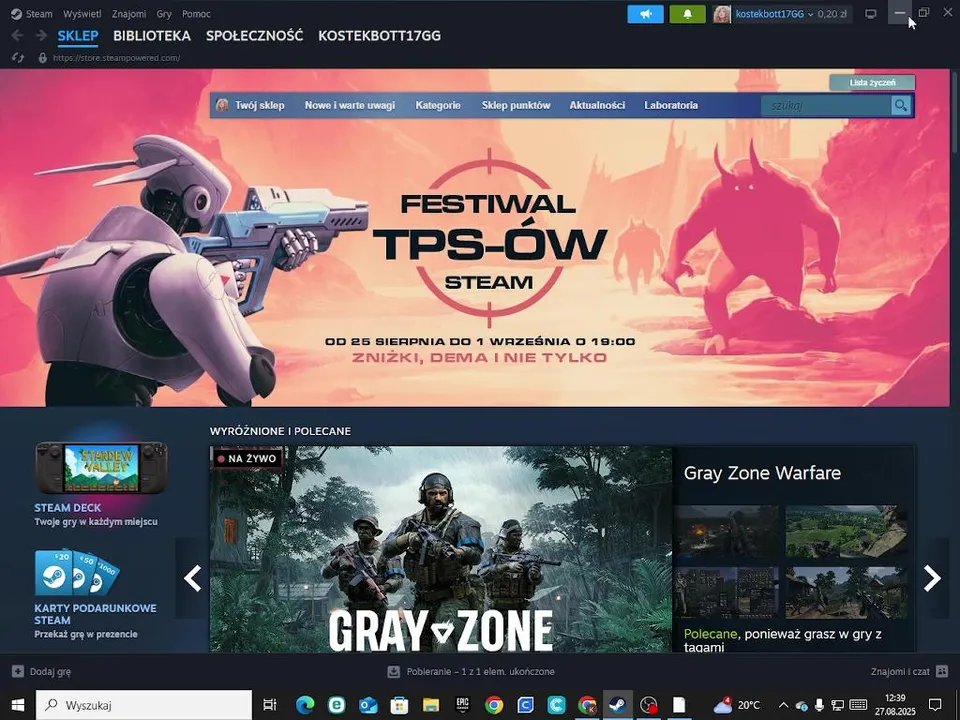This screenshot has height=720, width=960.
Task: Switch to the SKLEP tab
Action: pyautogui.click(x=78, y=36)
